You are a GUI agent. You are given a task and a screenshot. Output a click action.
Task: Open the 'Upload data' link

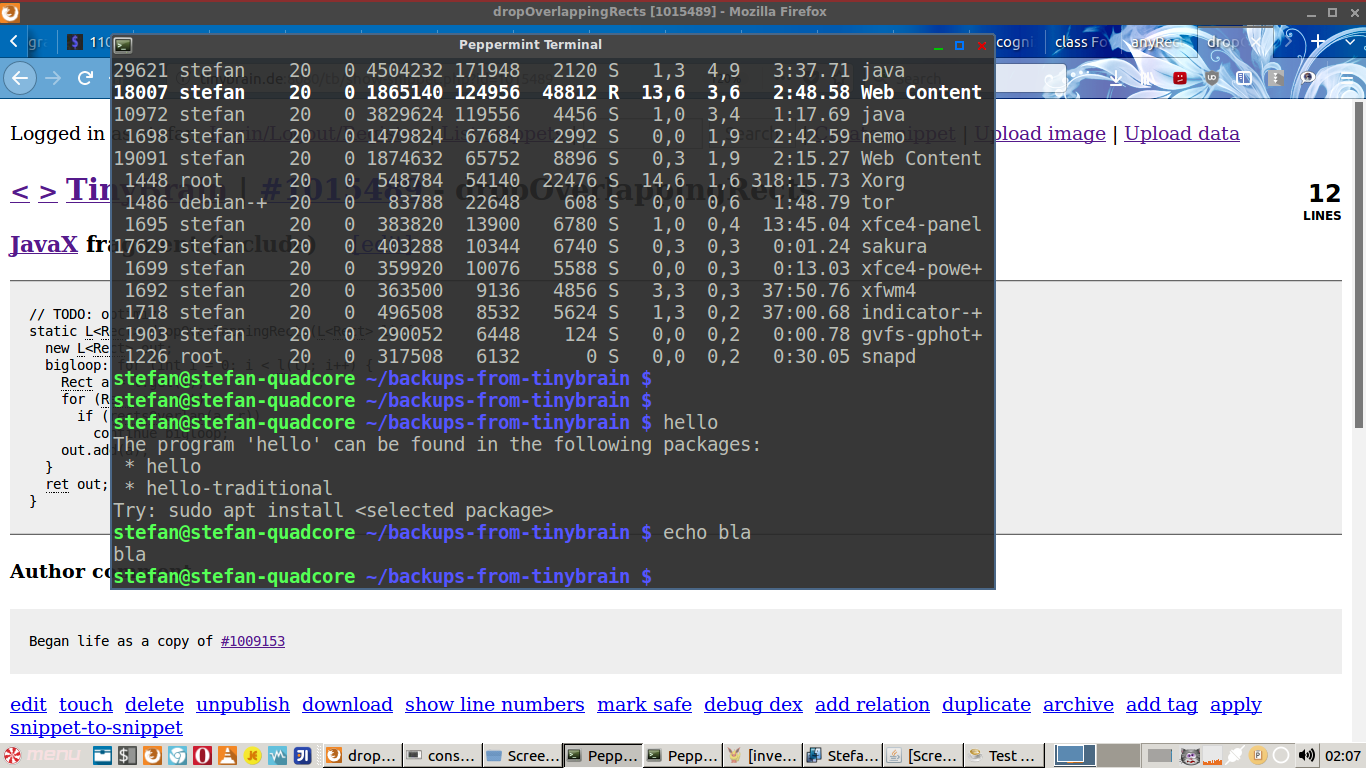point(1181,134)
